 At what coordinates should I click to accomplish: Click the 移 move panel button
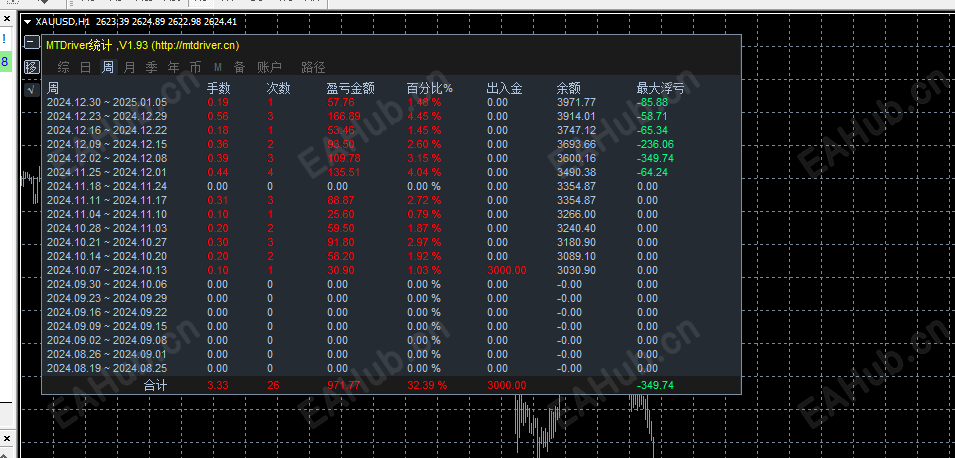pyautogui.click(x=31, y=66)
